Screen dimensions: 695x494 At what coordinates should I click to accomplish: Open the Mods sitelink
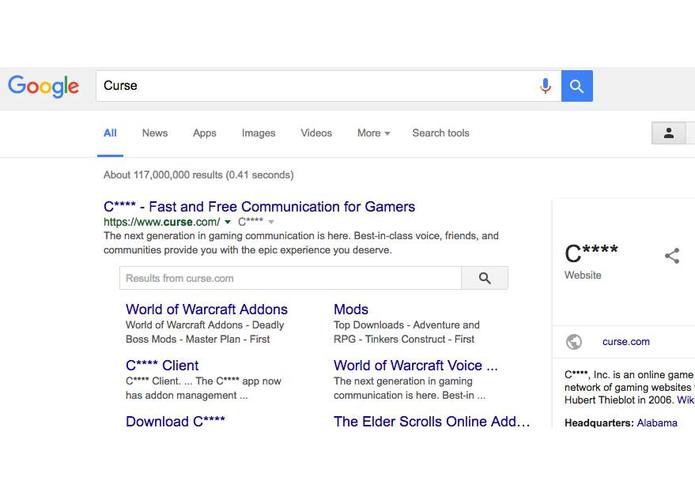pos(351,309)
